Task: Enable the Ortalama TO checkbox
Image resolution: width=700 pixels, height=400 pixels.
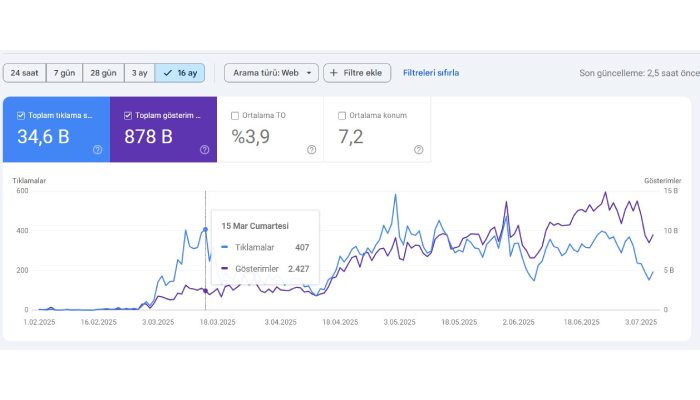Action: pos(235,115)
